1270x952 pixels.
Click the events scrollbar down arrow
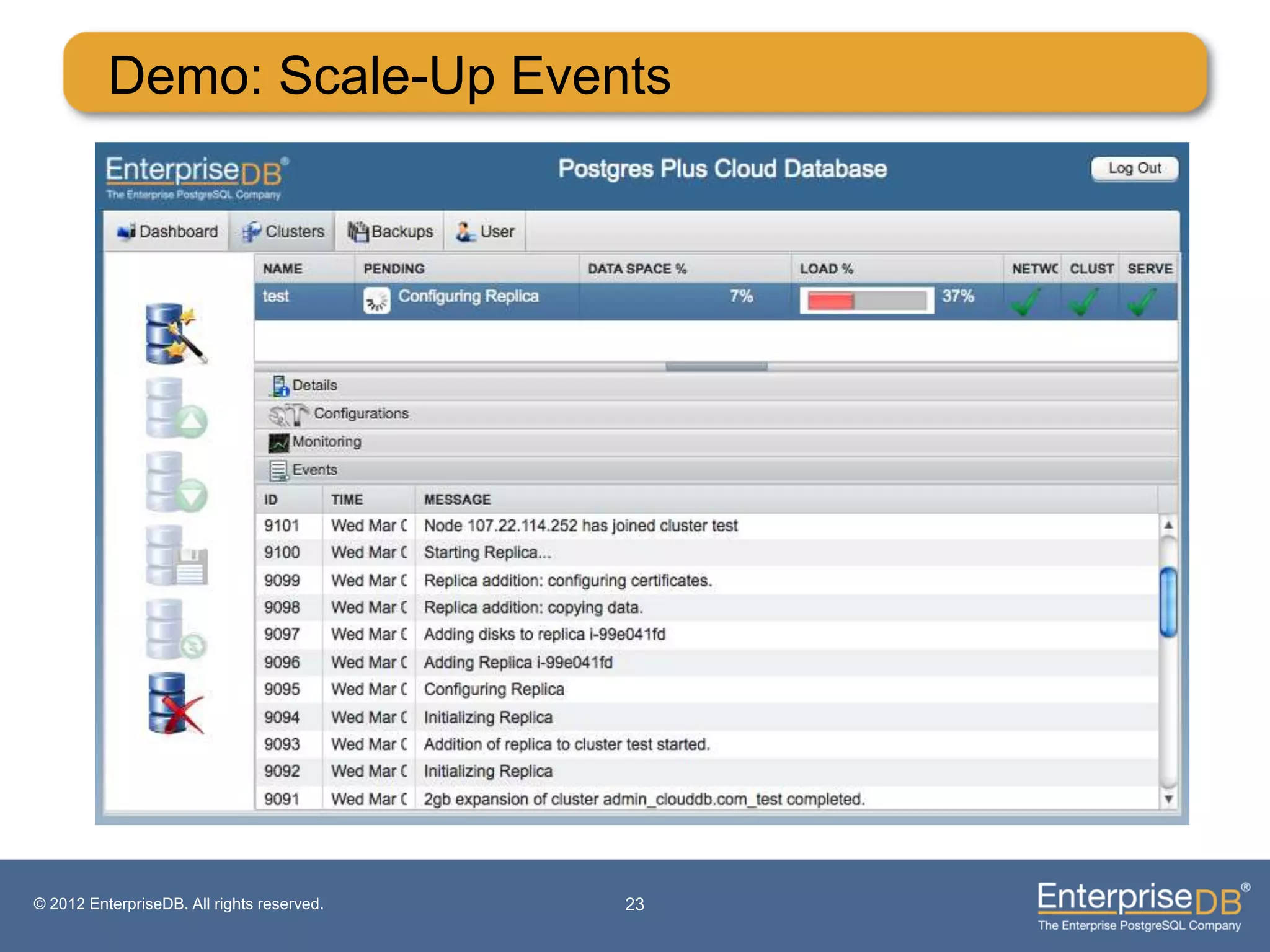tap(1168, 799)
